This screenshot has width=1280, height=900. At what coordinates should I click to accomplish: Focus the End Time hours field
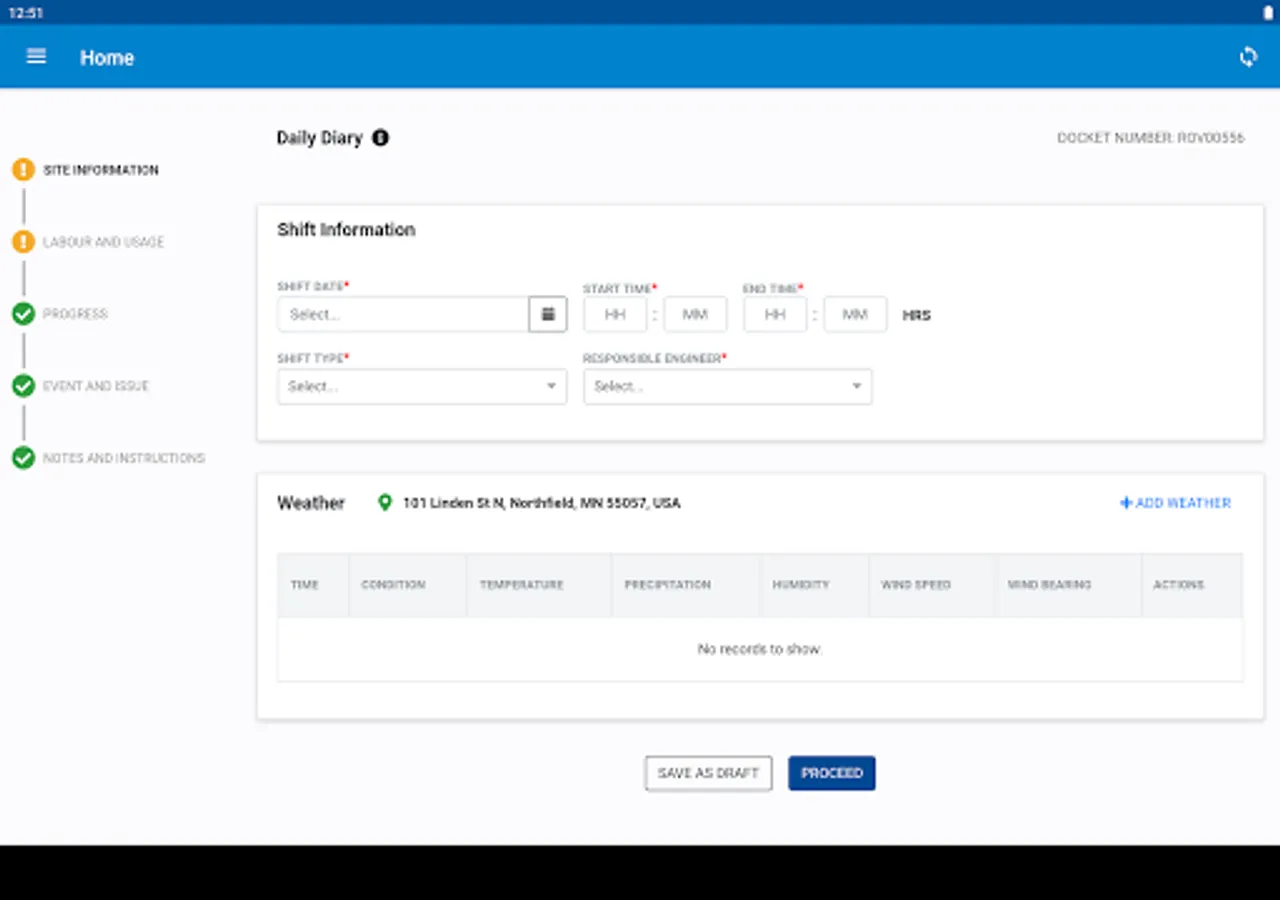775,314
